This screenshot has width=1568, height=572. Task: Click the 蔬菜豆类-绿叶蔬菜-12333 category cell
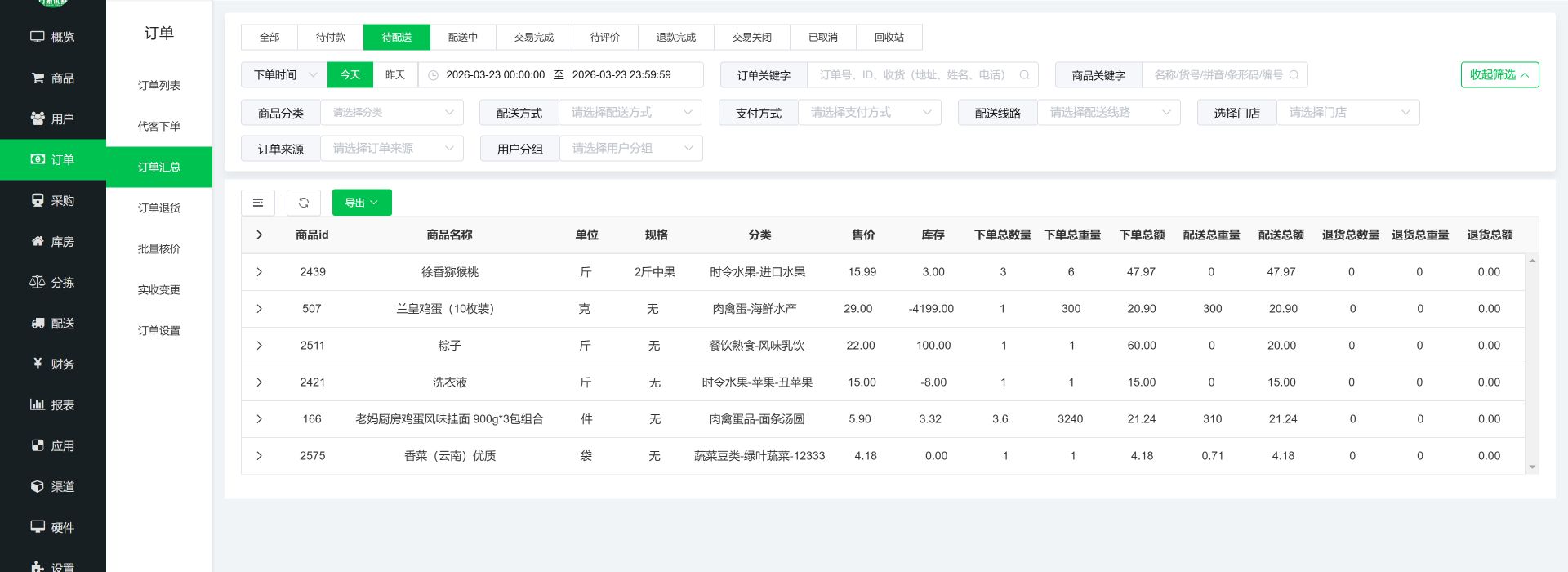coord(759,456)
